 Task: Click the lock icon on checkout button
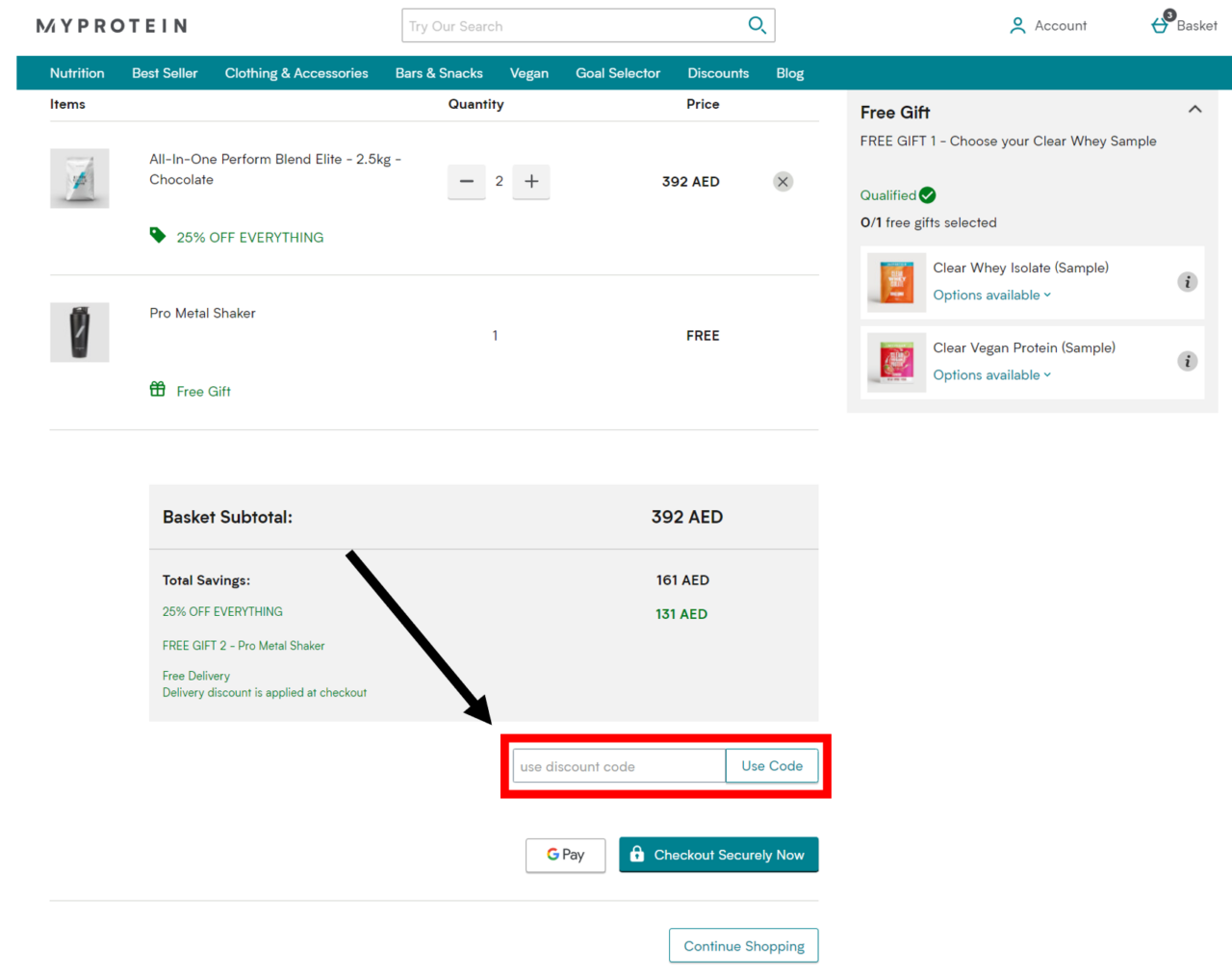pyautogui.click(x=637, y=854)
